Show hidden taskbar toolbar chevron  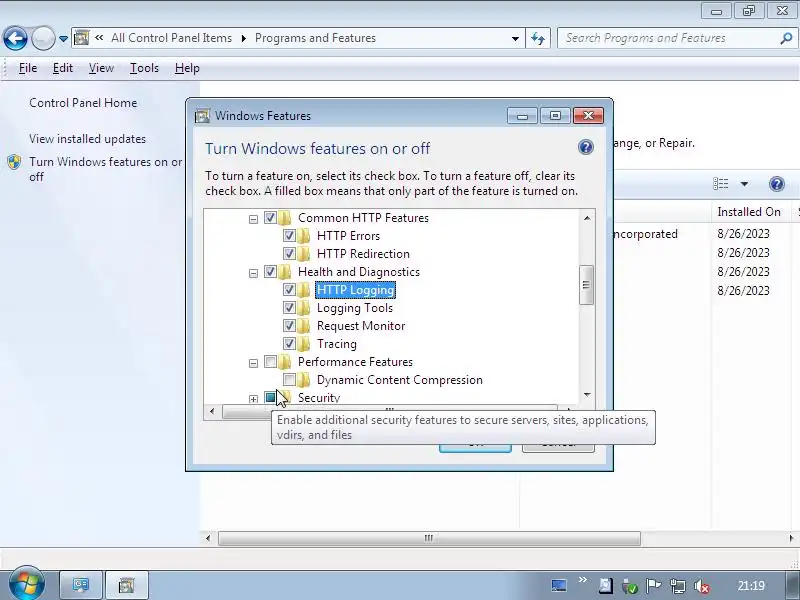(x=582, y=580)
